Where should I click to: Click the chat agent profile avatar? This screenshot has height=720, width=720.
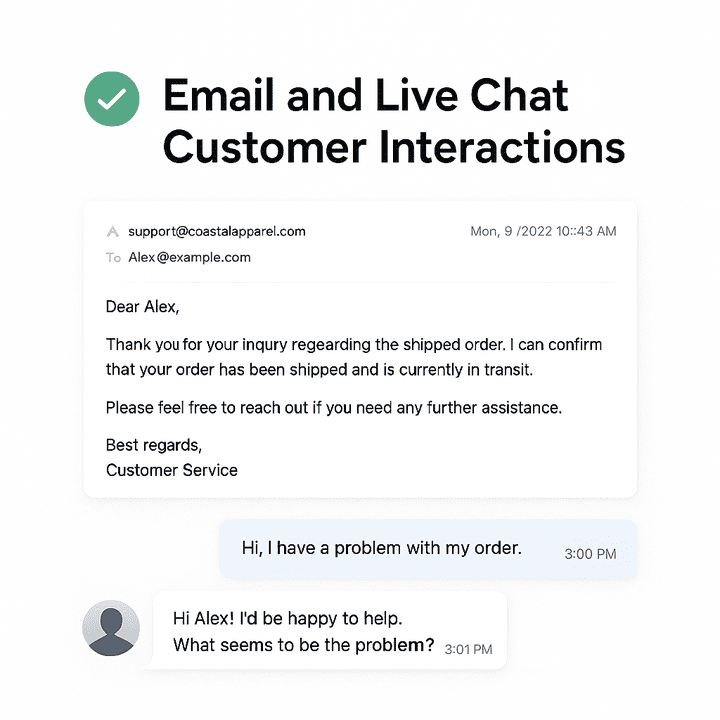pos(111,628)
